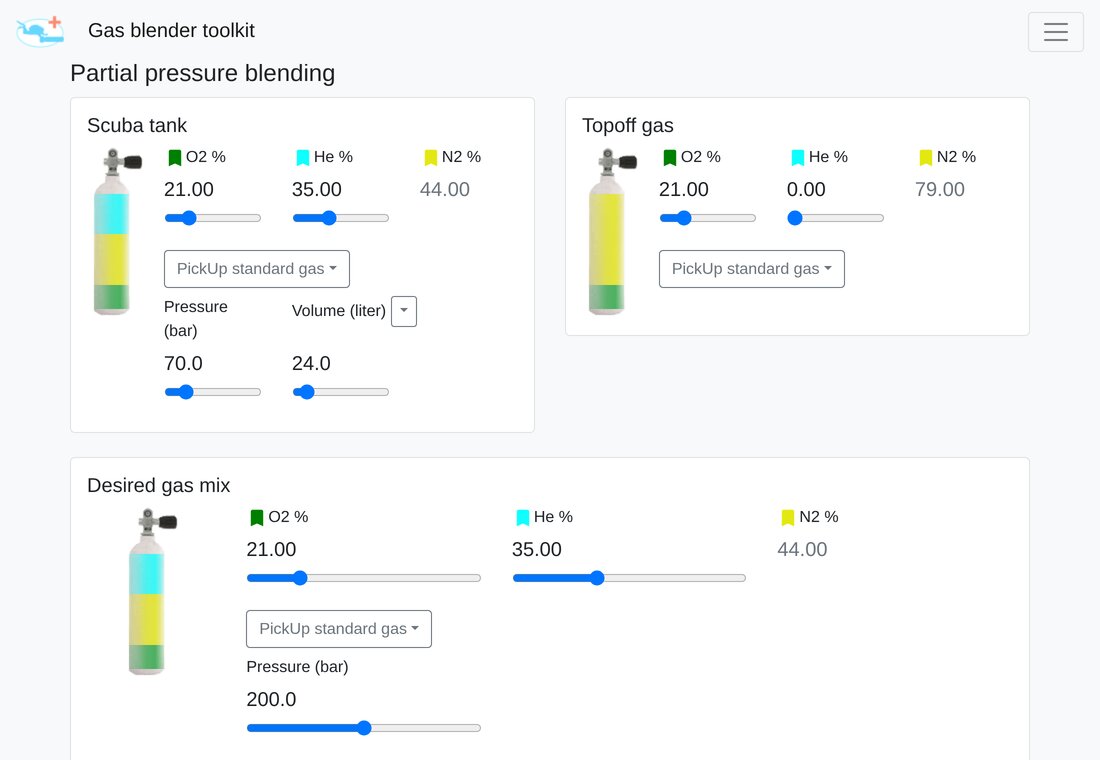Open Scuba tank PickUp standard gas dropdown
The height and width of the screenshot is (760, 1100).
tap(257, 269)
